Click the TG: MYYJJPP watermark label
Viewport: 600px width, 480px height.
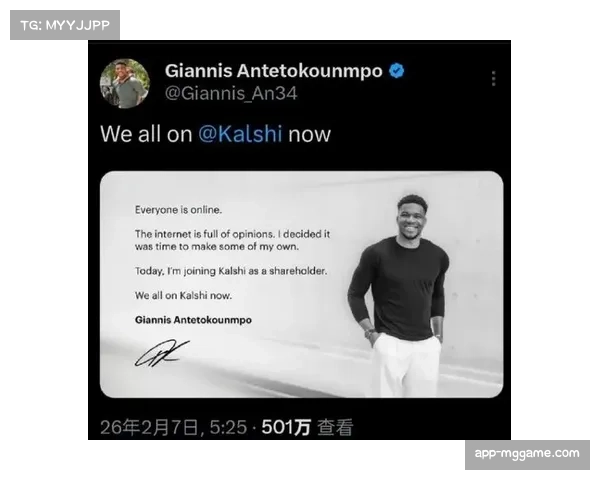pyautogui.click(x=65, y=25)
